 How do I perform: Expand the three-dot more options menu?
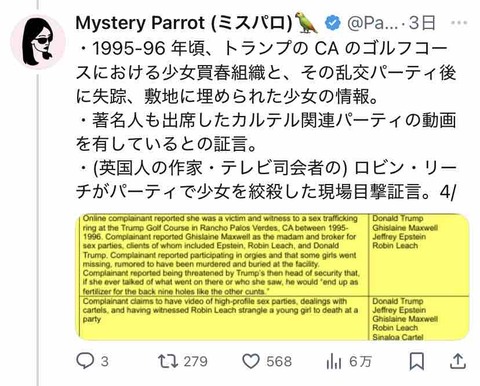[459, 23]
